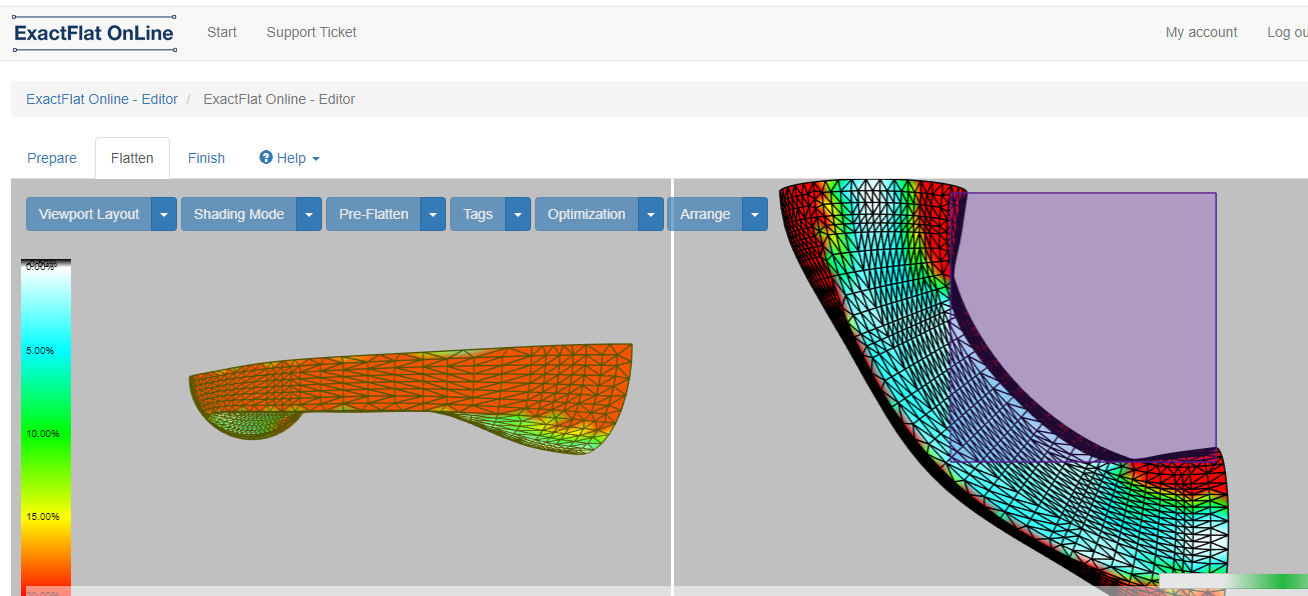
Task: Click the Shading Mode button
Action: pyautogui.click(x=239, y=214)
